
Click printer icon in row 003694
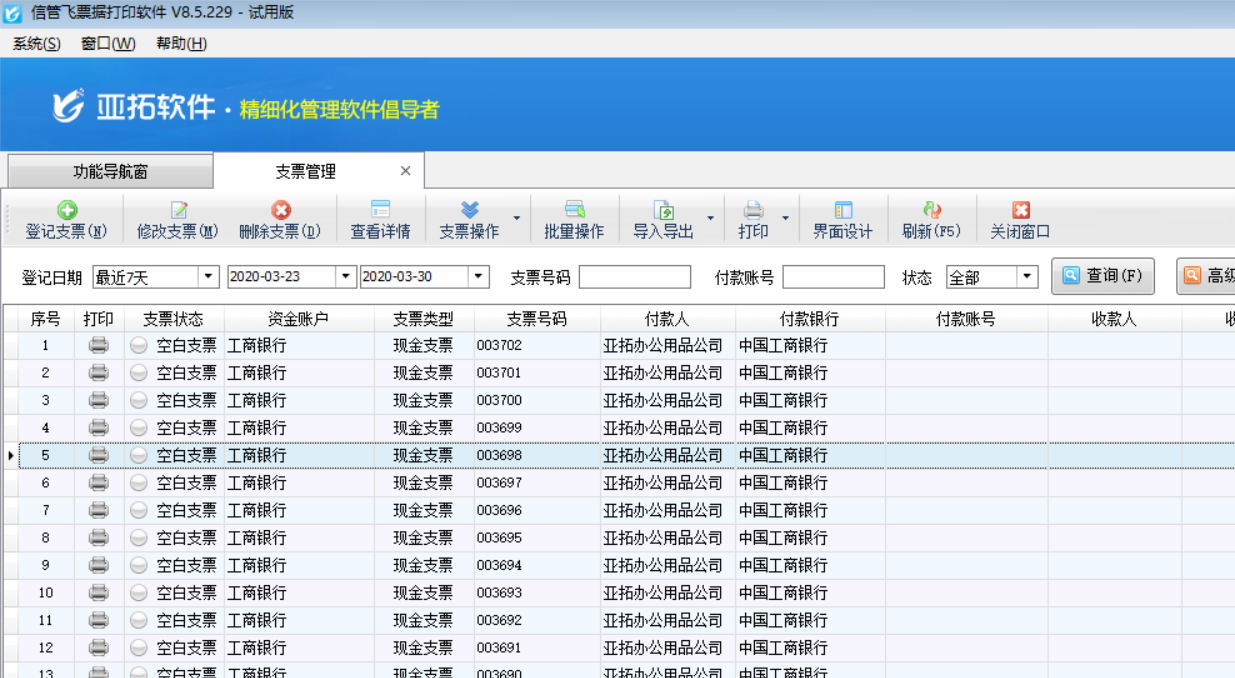(99, 565)
